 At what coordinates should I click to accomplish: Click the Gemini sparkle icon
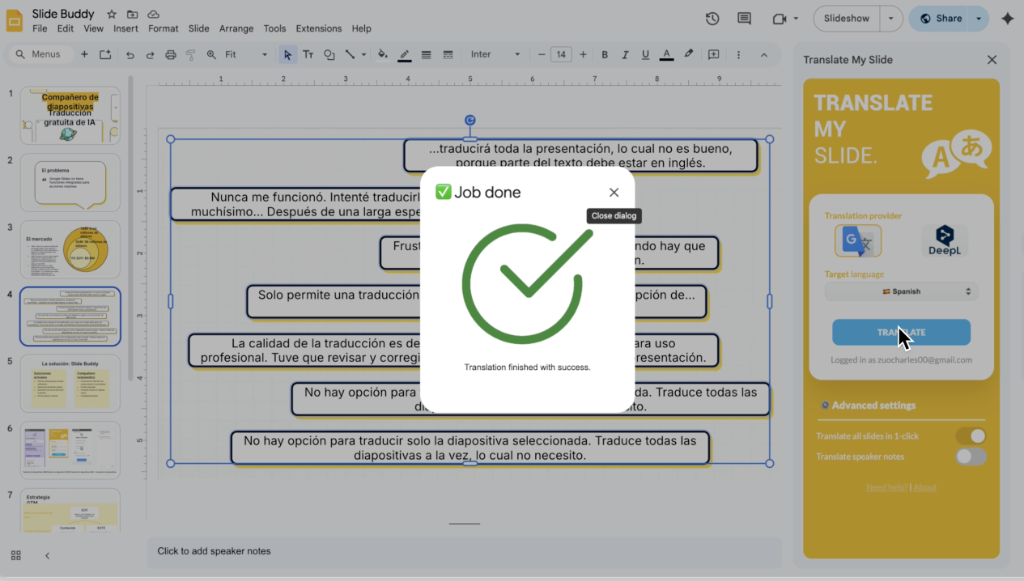click(x=1007, y=18)
